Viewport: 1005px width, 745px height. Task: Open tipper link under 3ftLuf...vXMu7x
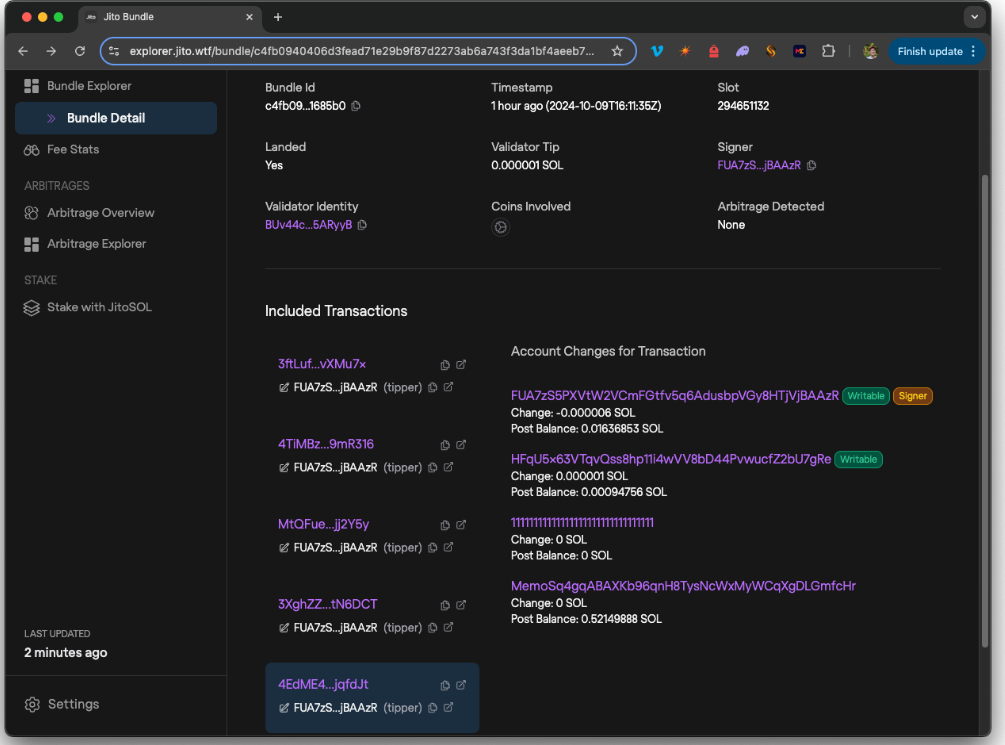click(449, 387)
